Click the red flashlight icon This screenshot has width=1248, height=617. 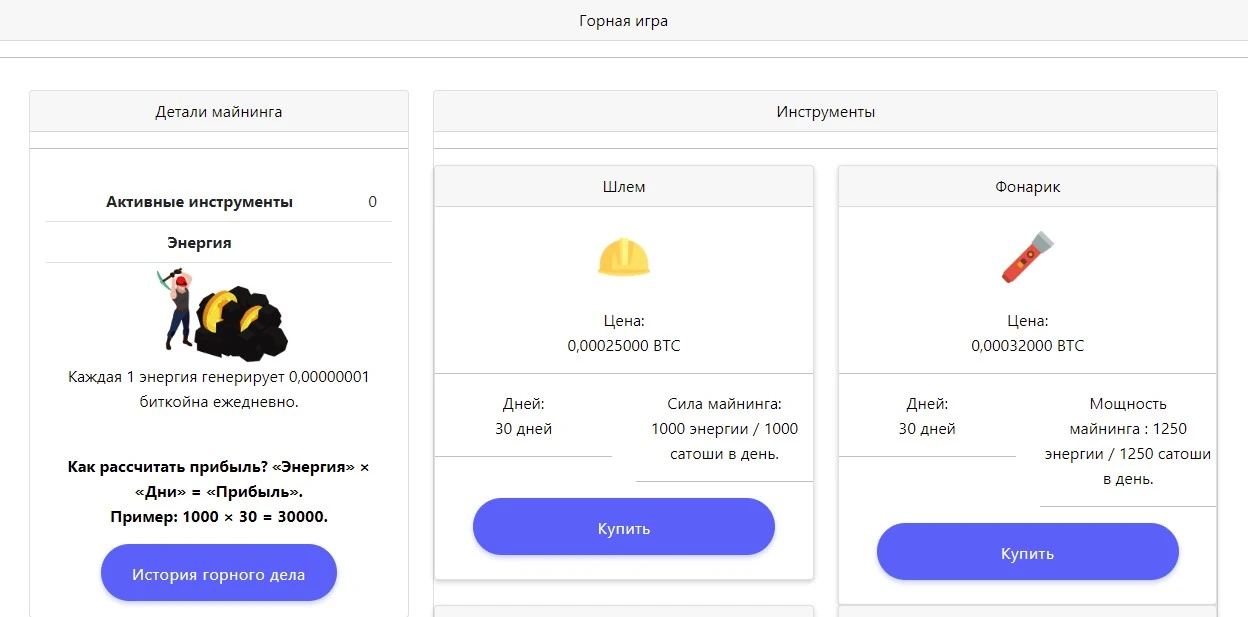[x=1028, y=257]
